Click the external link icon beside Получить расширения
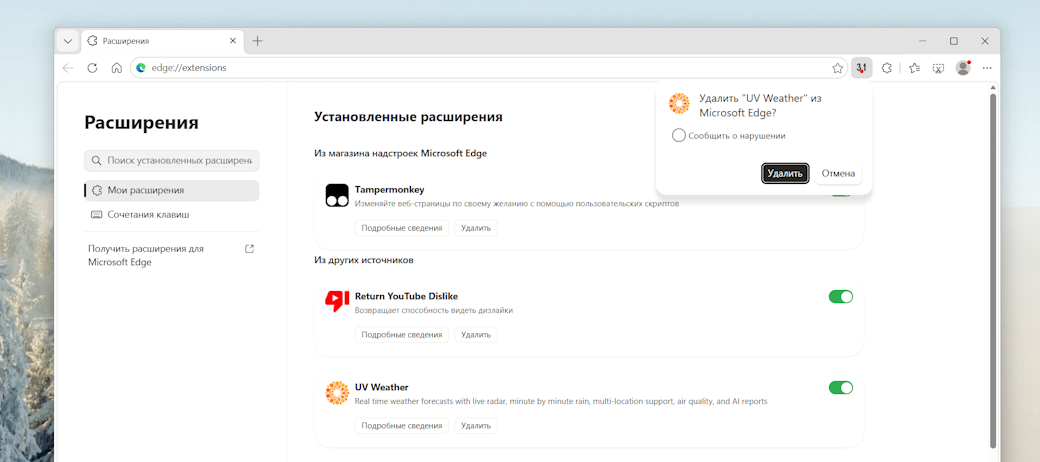 pos(249,249)
